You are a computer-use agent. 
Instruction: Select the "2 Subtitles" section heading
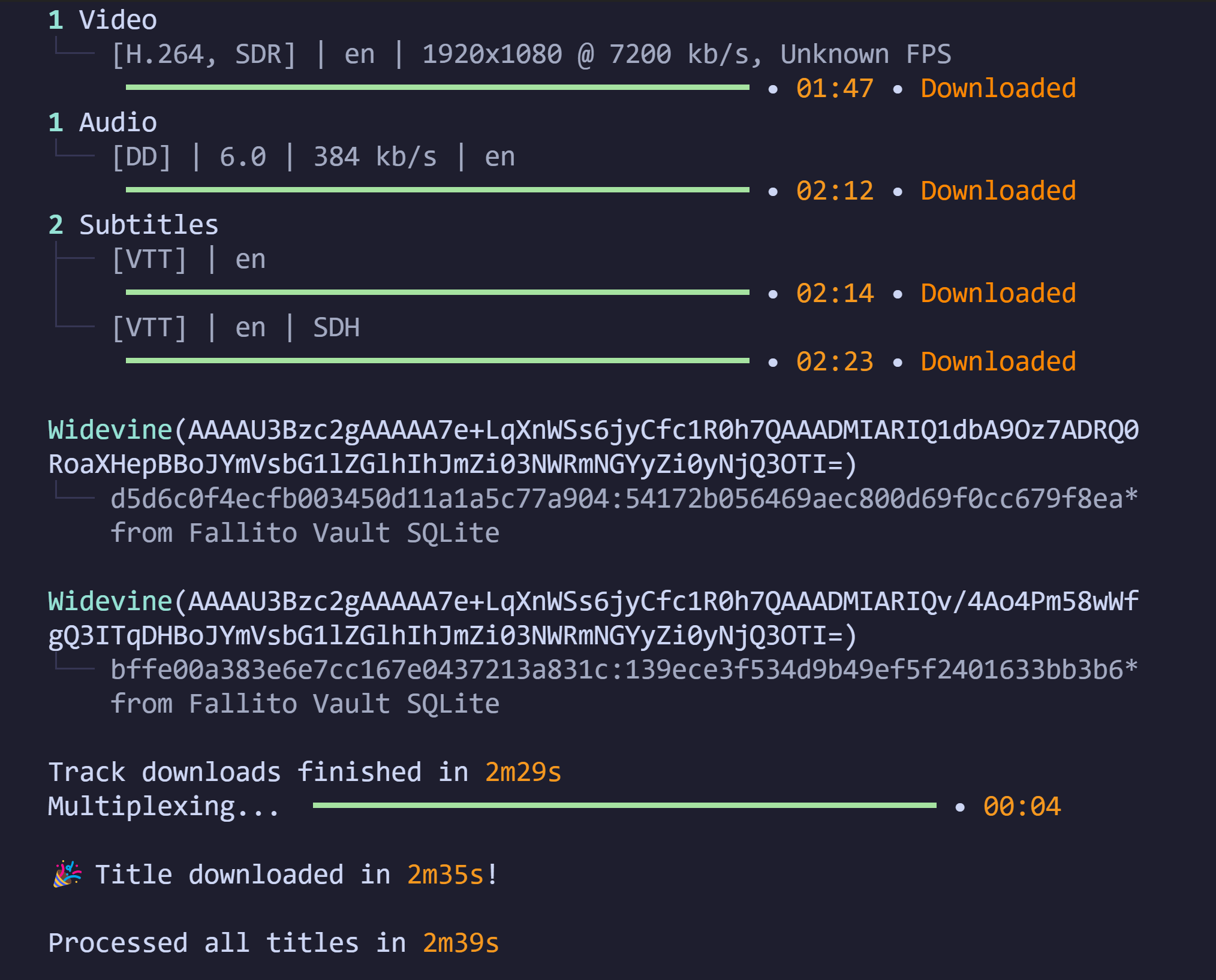pos(133,225)
